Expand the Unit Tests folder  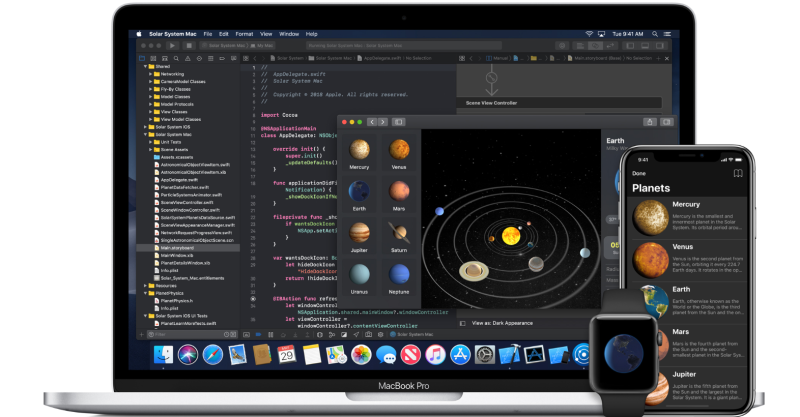click(x=151, y=142)
